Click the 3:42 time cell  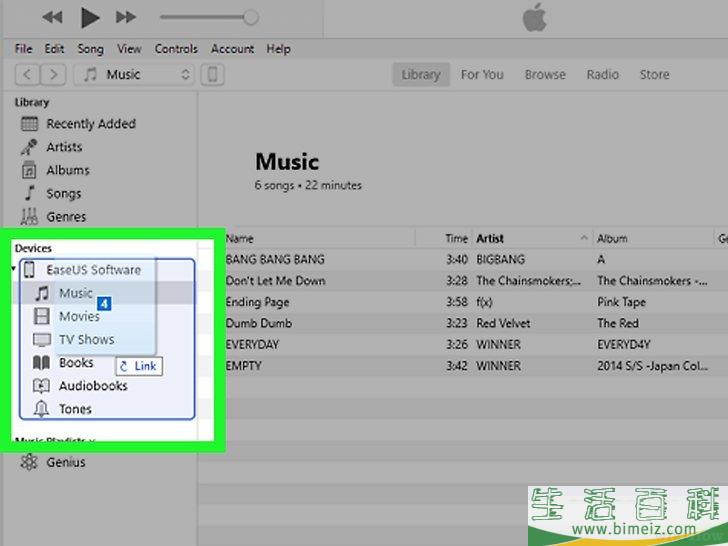pos(457,366)
